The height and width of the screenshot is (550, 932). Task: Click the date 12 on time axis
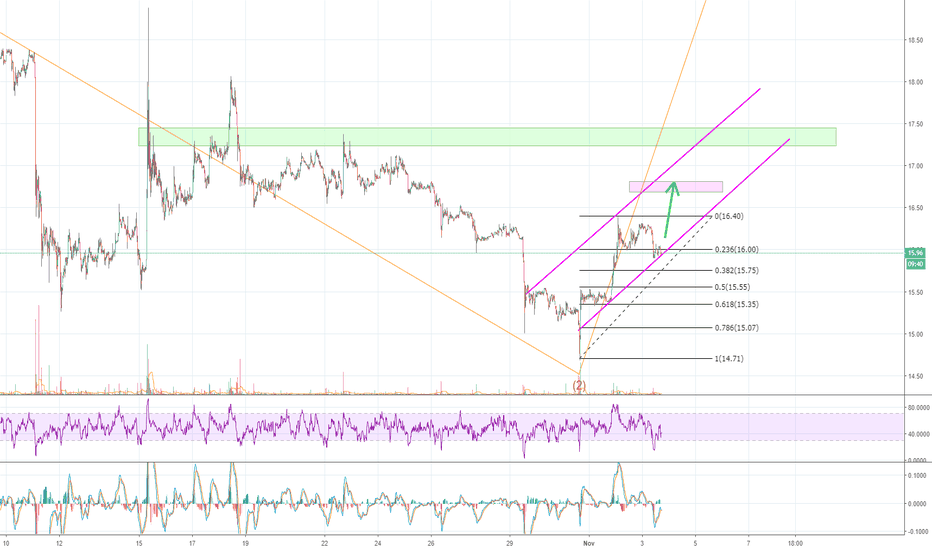coord(59,543)
